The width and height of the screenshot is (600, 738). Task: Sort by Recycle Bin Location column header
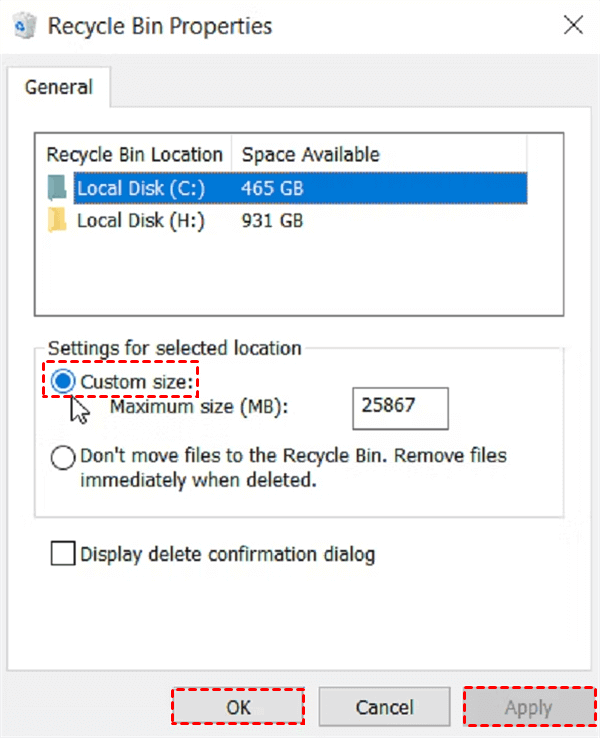point(134,154)
